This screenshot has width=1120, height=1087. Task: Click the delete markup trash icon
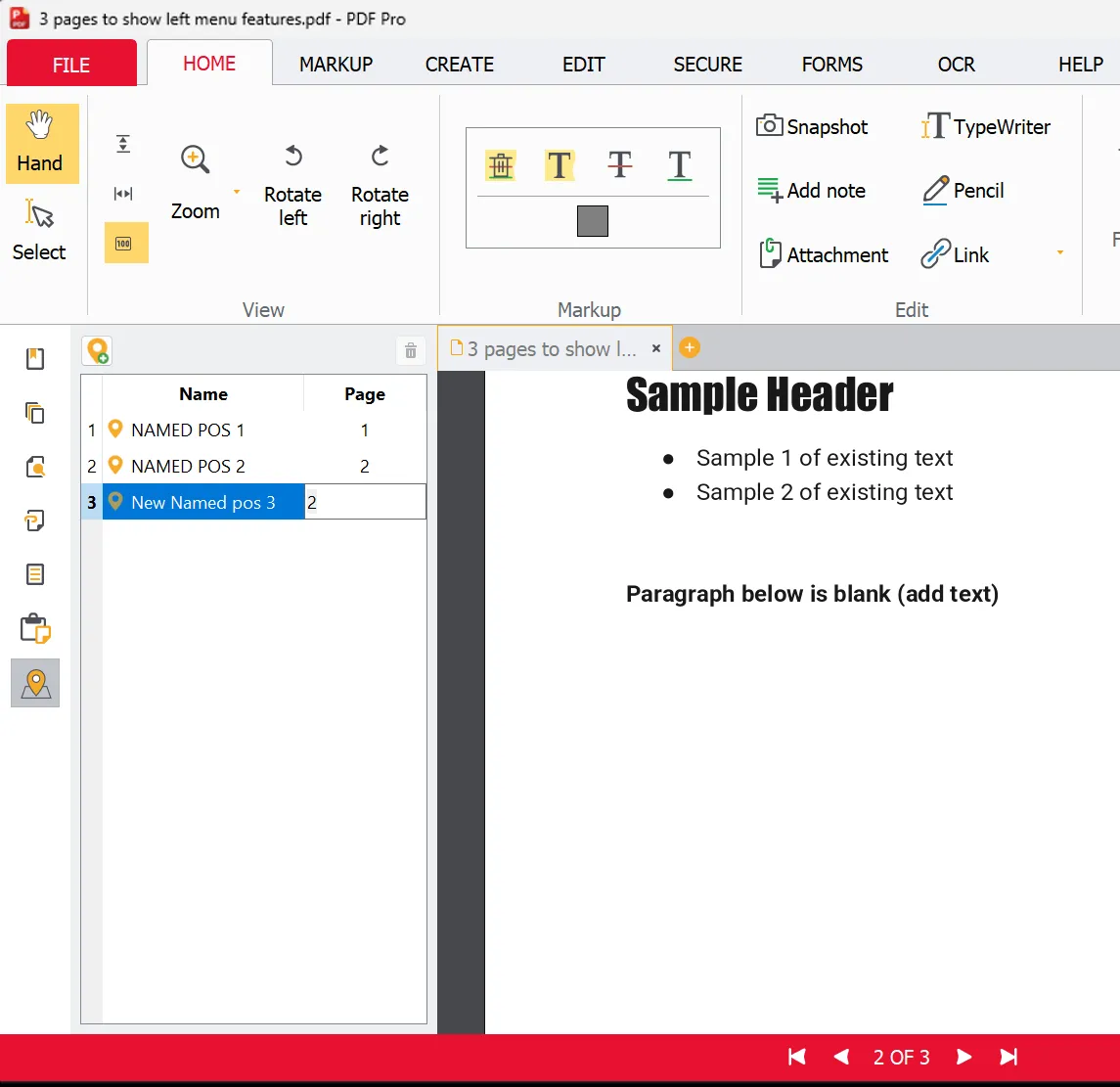point(501,165)
